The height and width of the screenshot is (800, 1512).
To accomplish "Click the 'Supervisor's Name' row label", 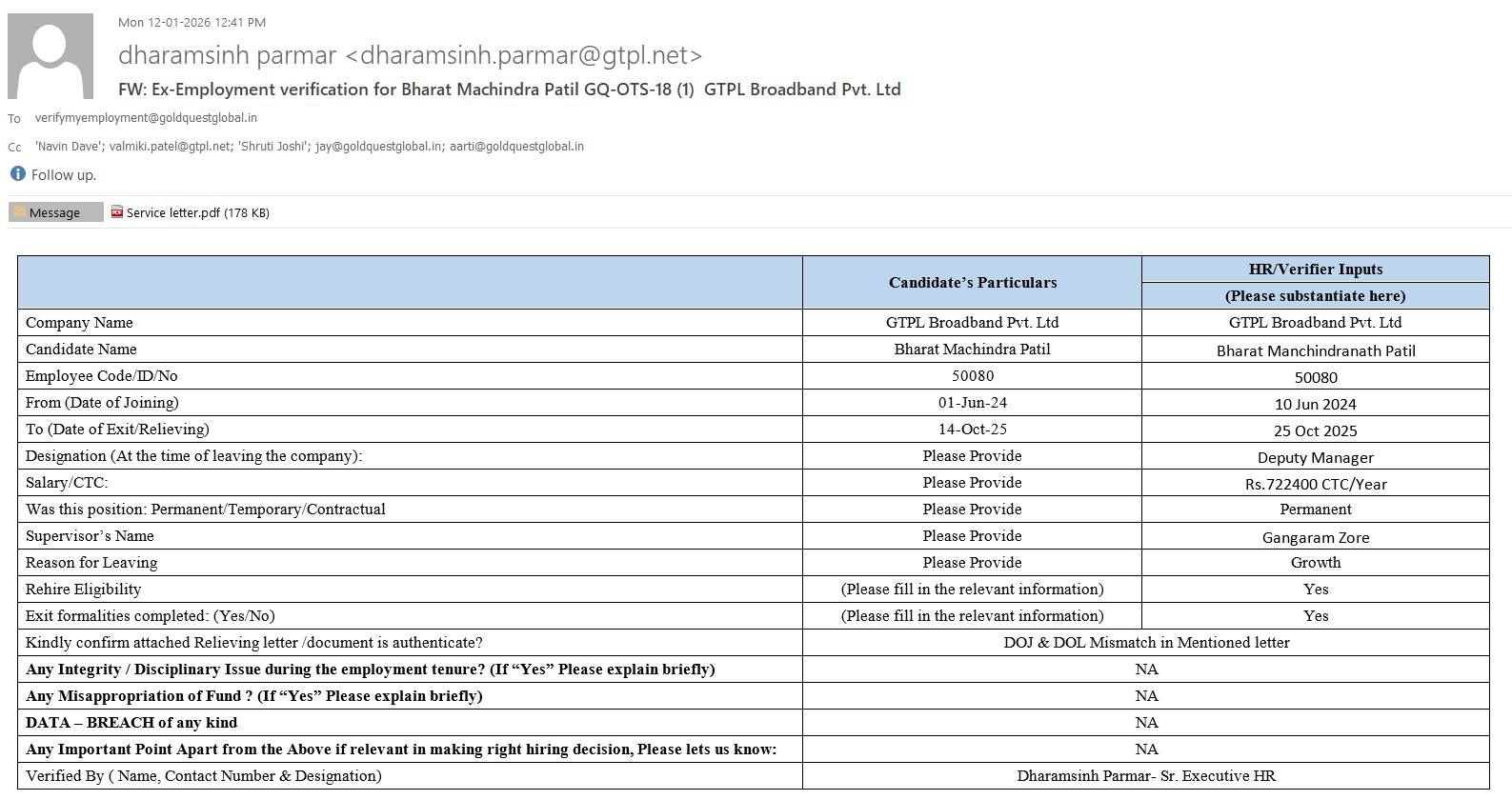I will (90, 536).
